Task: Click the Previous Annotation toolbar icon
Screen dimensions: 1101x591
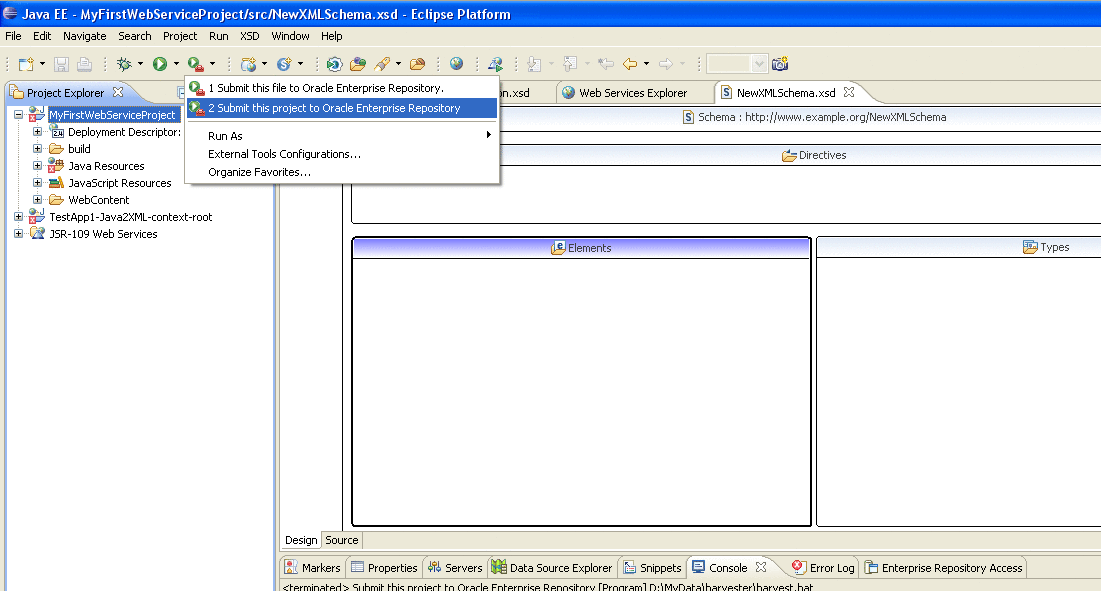Action: point(570,65)
